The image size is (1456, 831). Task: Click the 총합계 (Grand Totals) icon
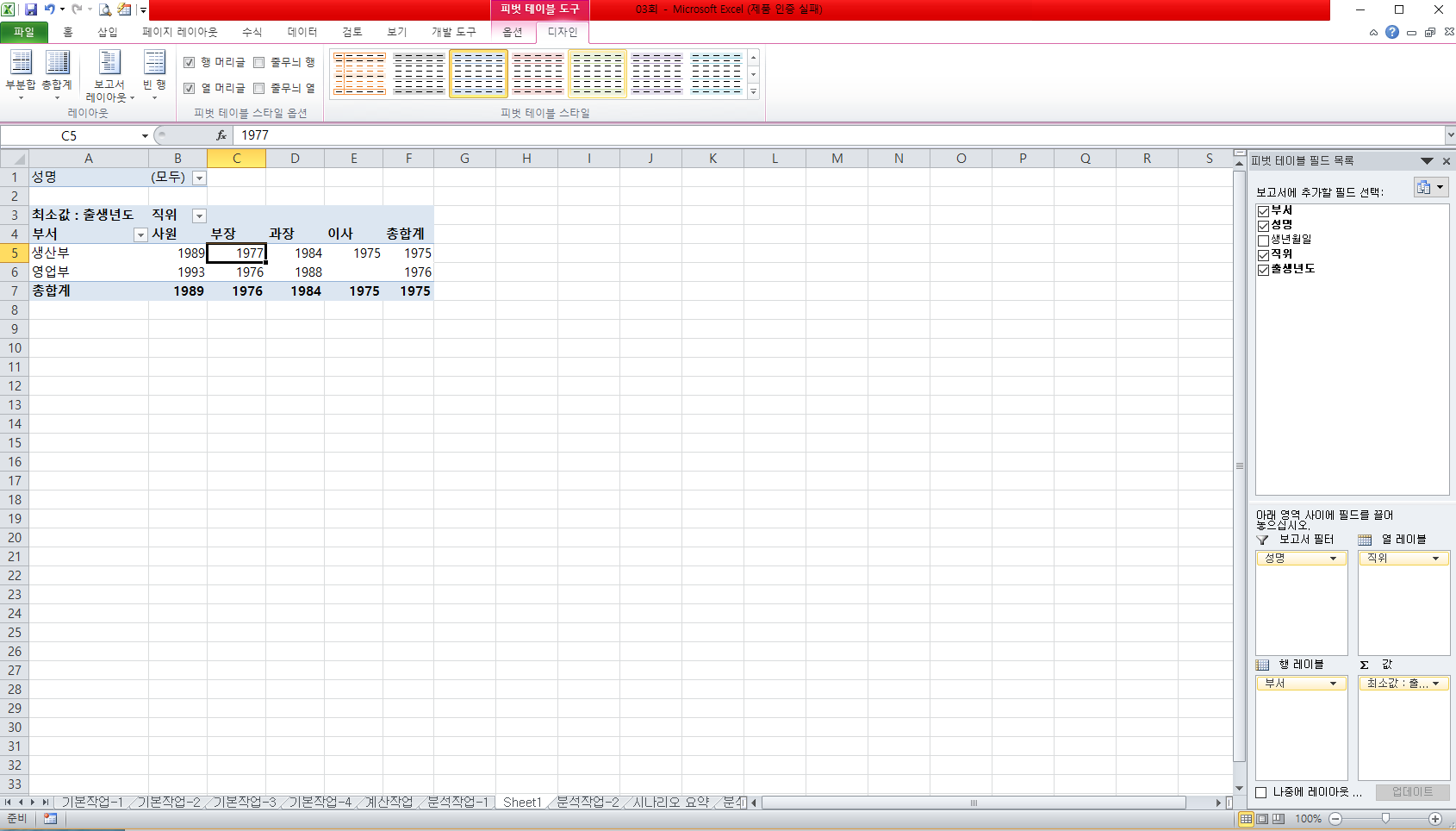[57, 69]
